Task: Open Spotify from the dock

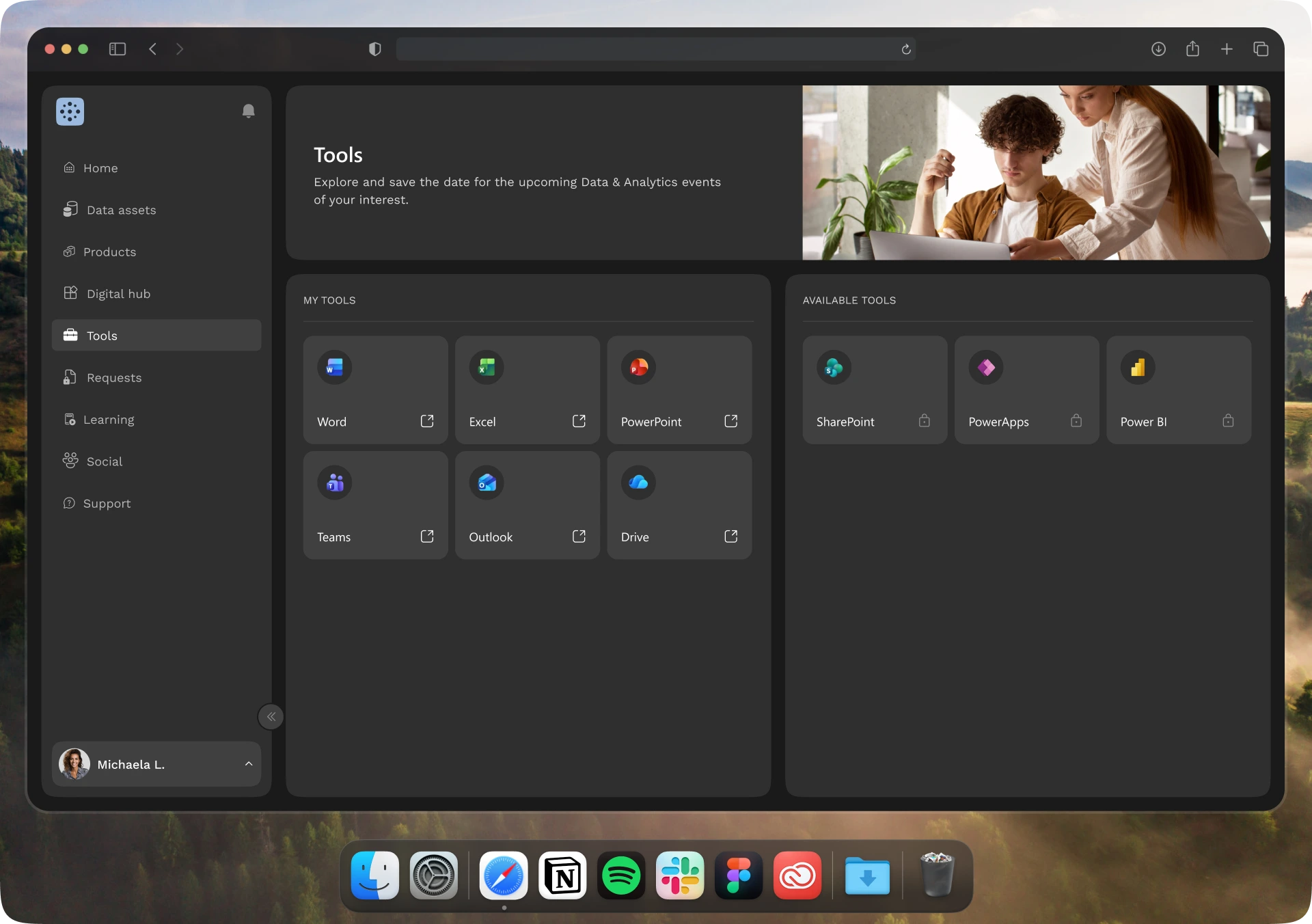Action: click(621, 875)
